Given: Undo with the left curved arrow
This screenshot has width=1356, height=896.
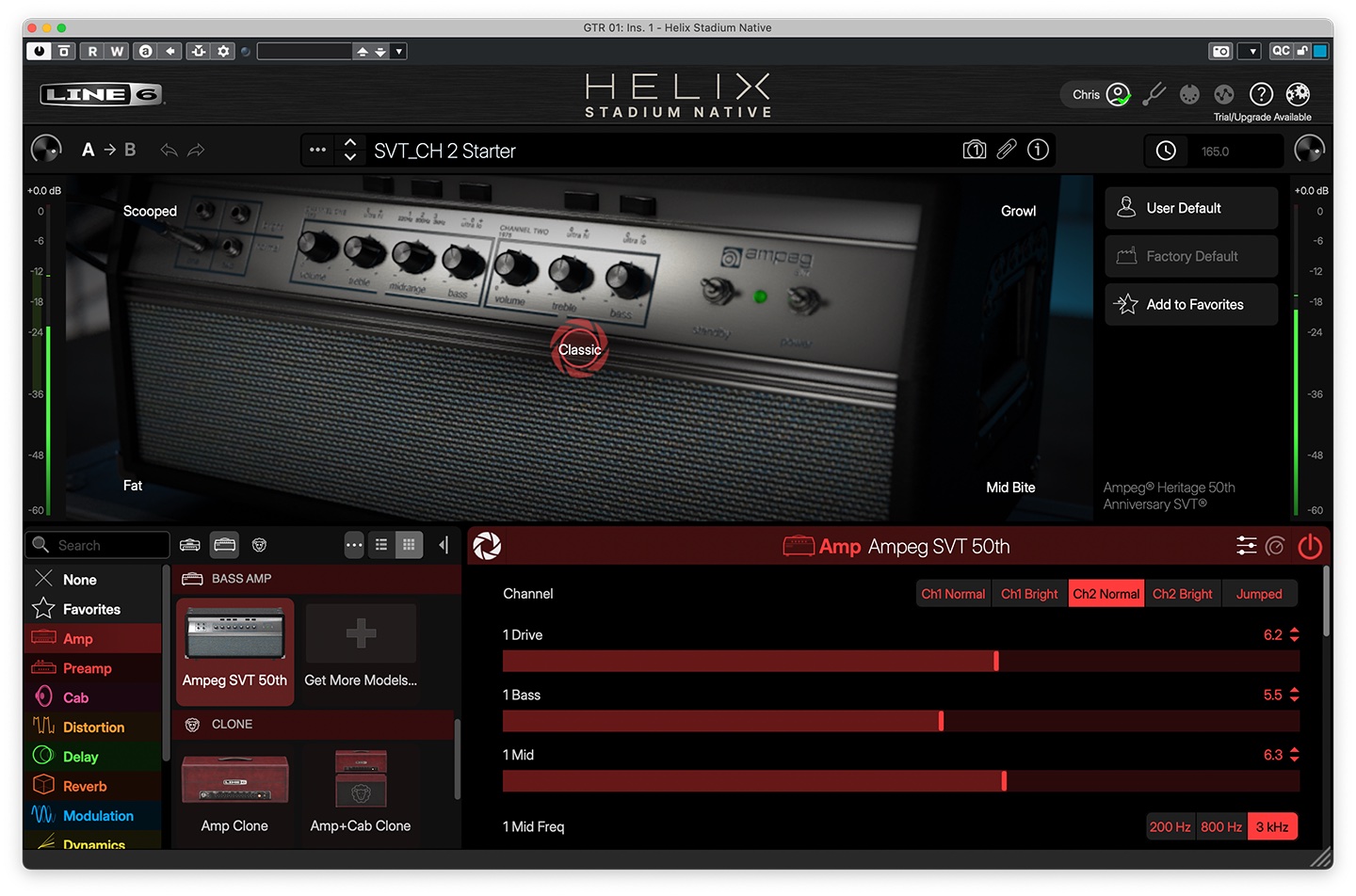Looking at the screenshot, I should pyautogui.click(x=169, y=150).
